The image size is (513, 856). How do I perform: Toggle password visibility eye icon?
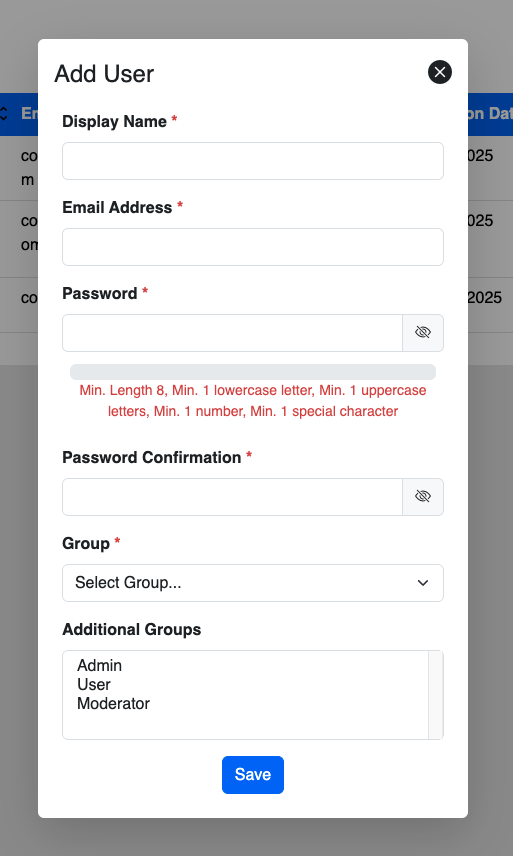[423, 332]
